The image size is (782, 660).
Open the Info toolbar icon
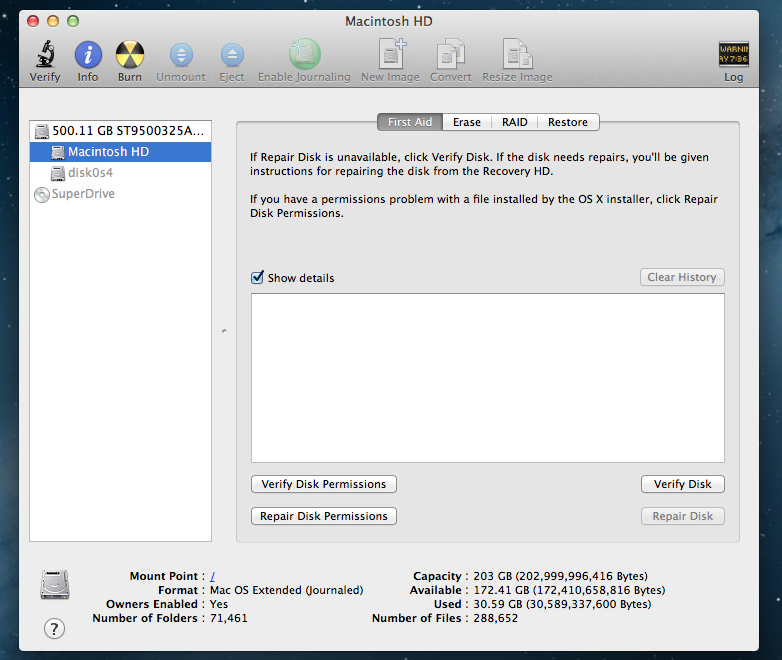[x=88, y=54]
